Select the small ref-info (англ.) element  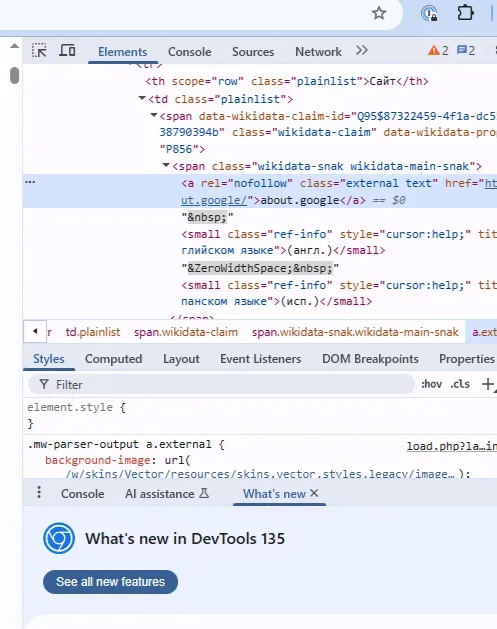coord(339,242)
